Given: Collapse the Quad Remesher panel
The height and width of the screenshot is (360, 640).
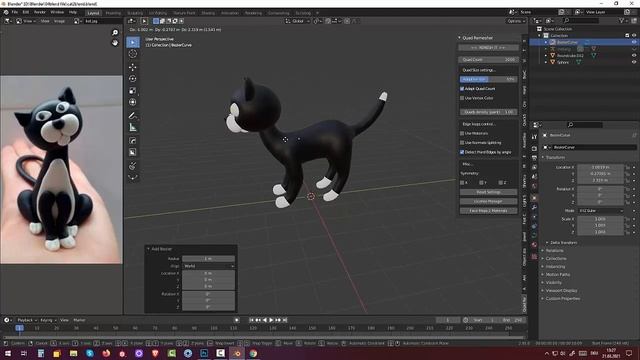Looking at the screenshot, I should [x=459, y=38].
